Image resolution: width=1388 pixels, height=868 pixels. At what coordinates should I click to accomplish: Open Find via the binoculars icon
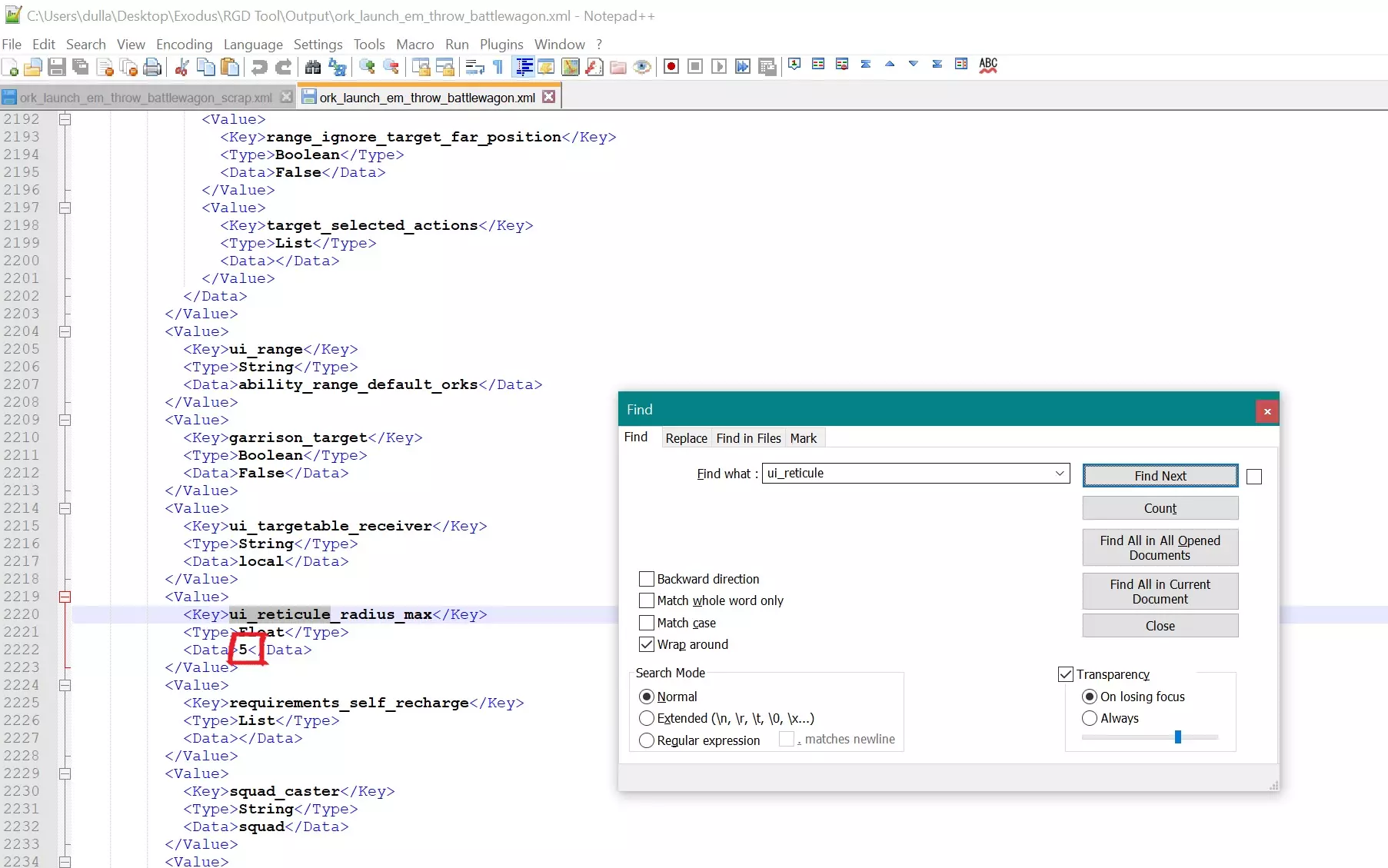[x=312, y=67]
